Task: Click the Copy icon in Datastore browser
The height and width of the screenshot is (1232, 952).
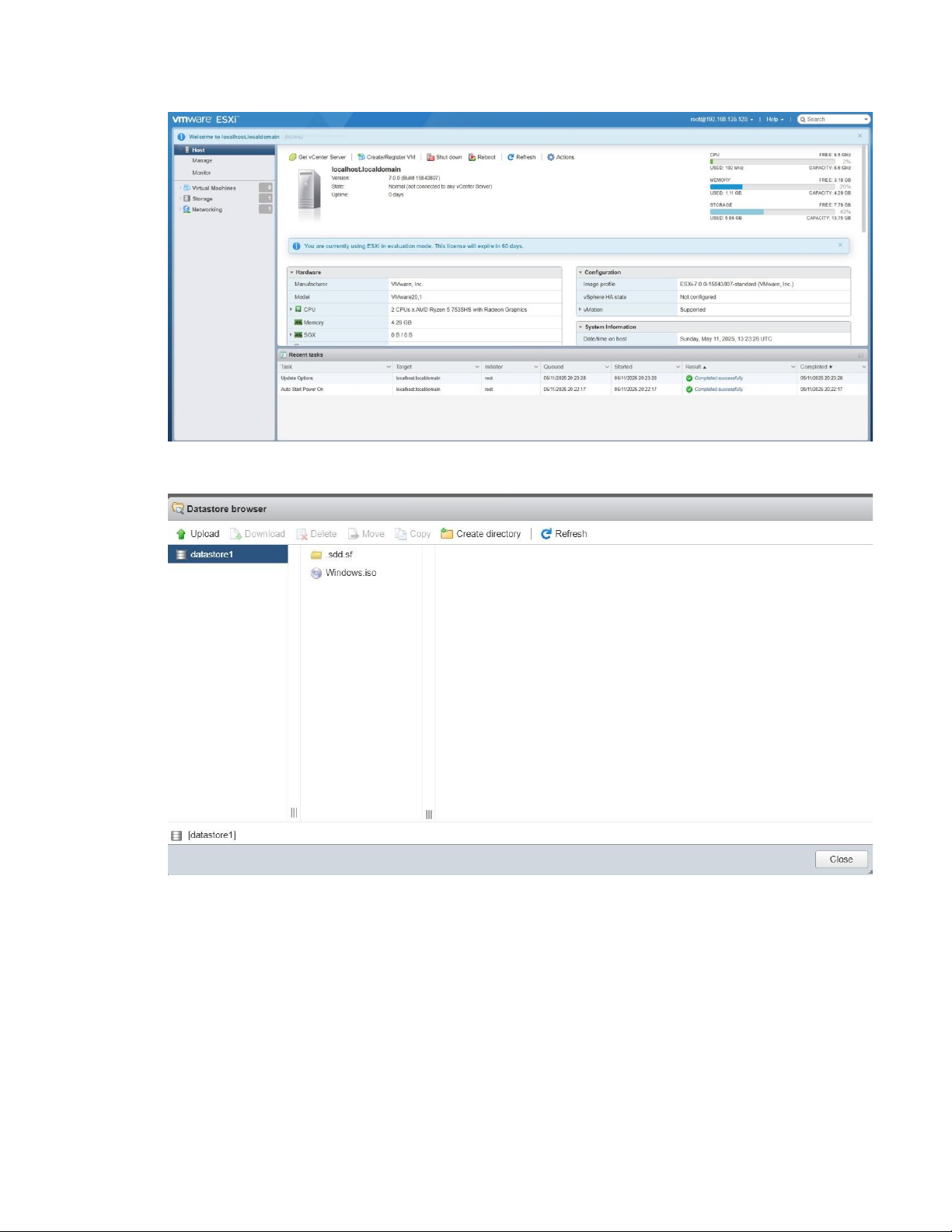Action: tap(401, 534)
